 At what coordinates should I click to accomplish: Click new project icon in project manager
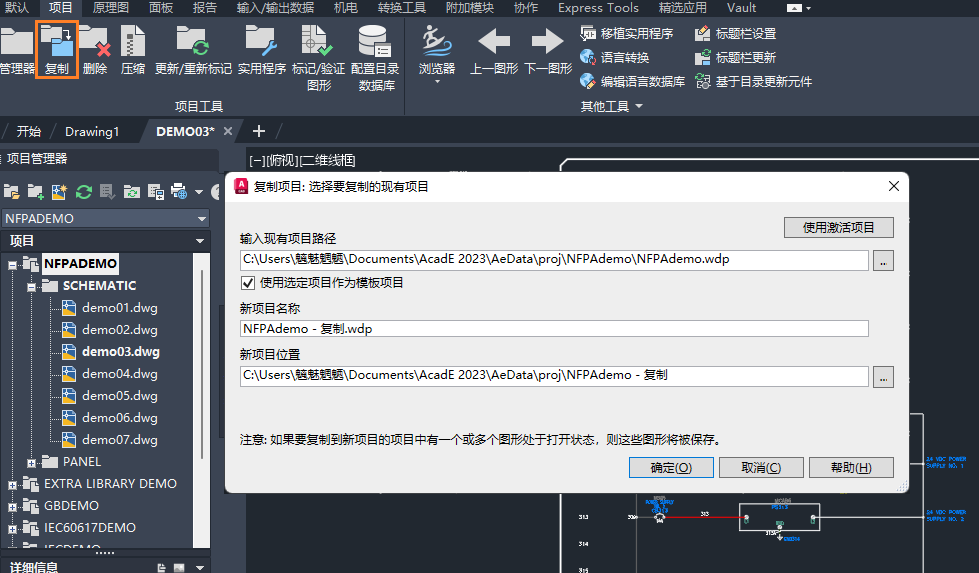(x=36, y=192)
